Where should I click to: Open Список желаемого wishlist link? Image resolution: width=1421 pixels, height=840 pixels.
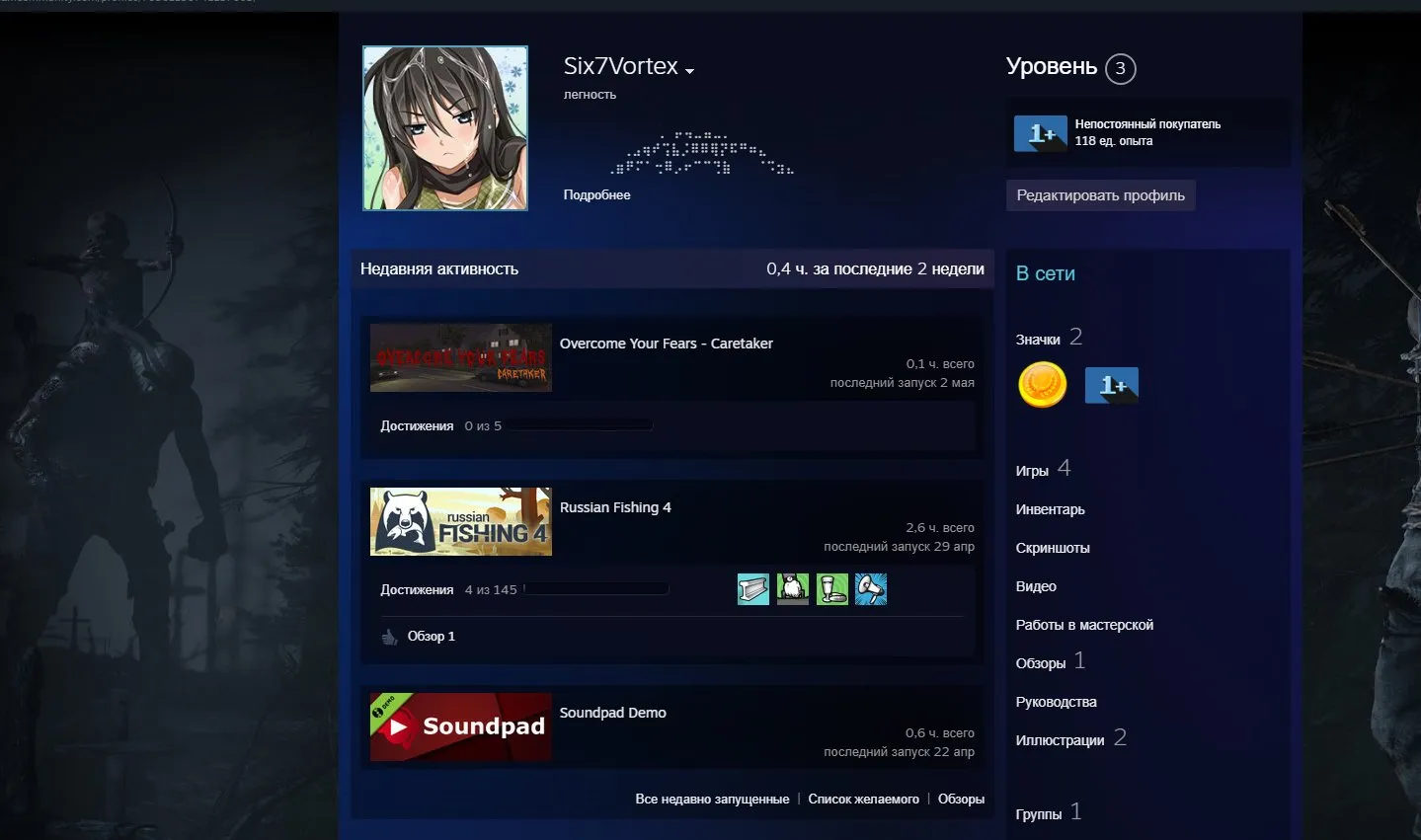pos(863,800)
